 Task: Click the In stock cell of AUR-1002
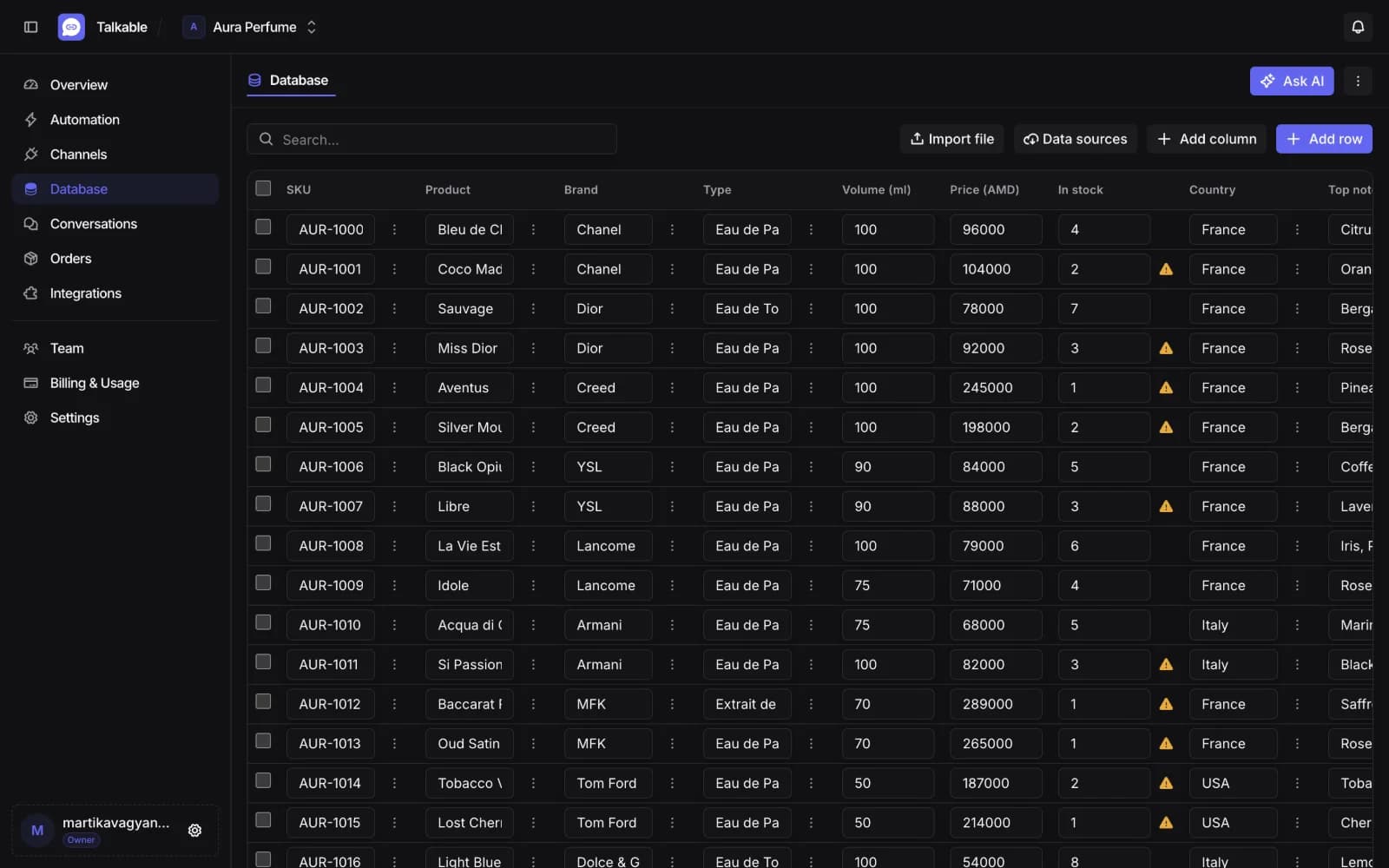[1103, 309]
